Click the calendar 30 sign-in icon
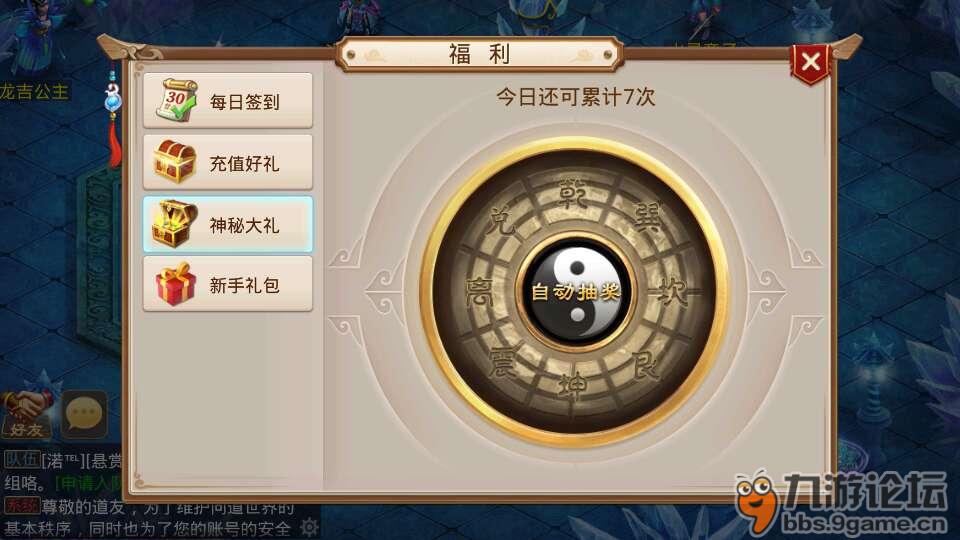960x540 pixels. (x=176, y=100)
